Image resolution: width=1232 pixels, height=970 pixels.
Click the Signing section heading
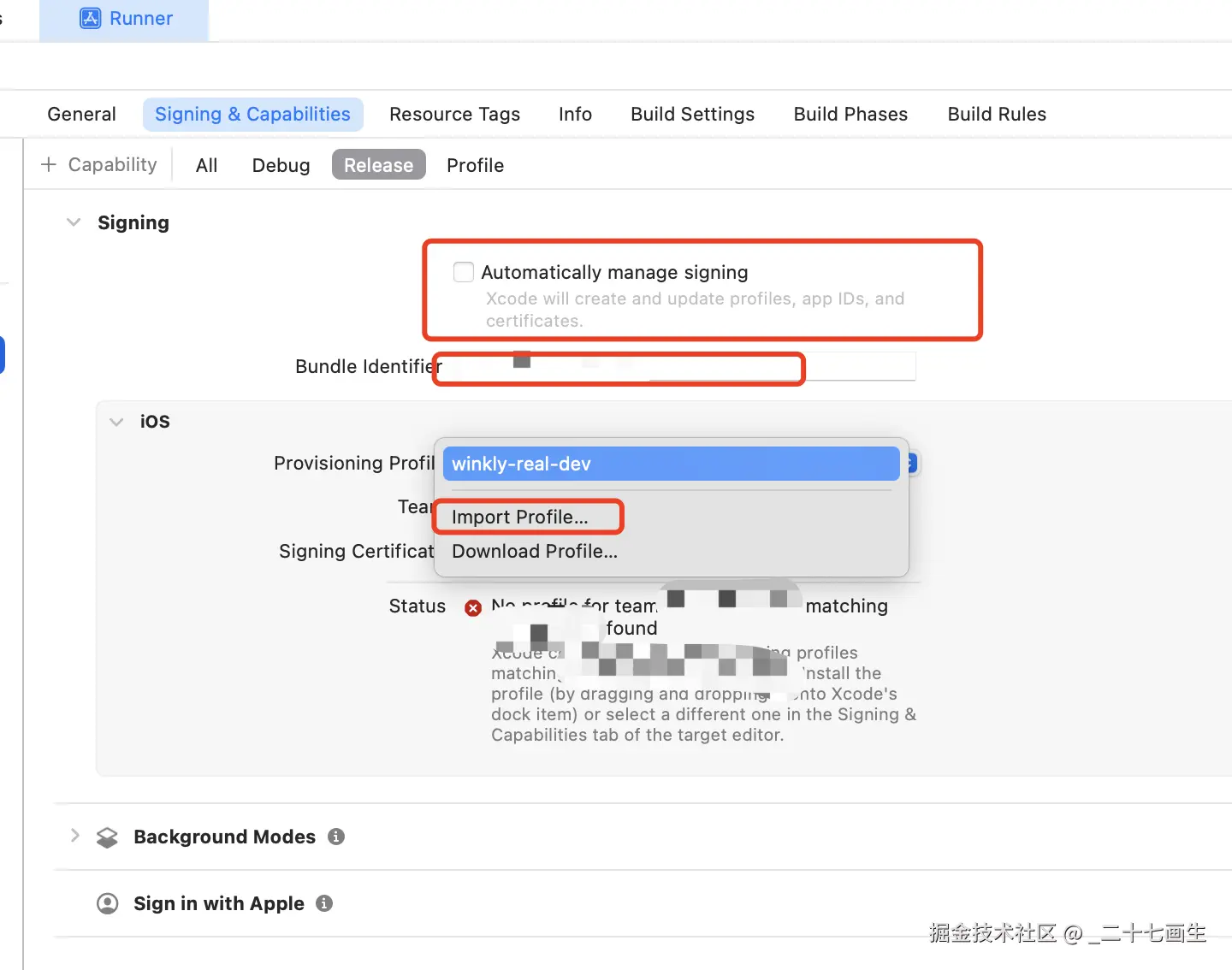133,222
